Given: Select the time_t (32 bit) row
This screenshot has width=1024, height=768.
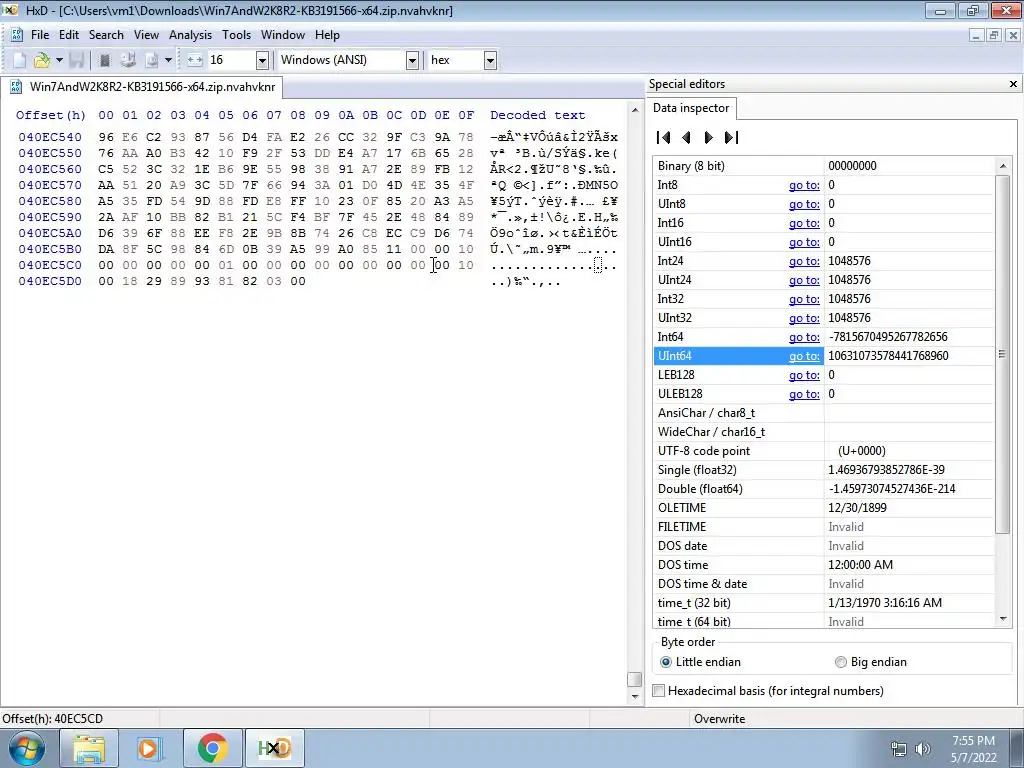Looking at the screenshot, I should (x=824, y=603).
